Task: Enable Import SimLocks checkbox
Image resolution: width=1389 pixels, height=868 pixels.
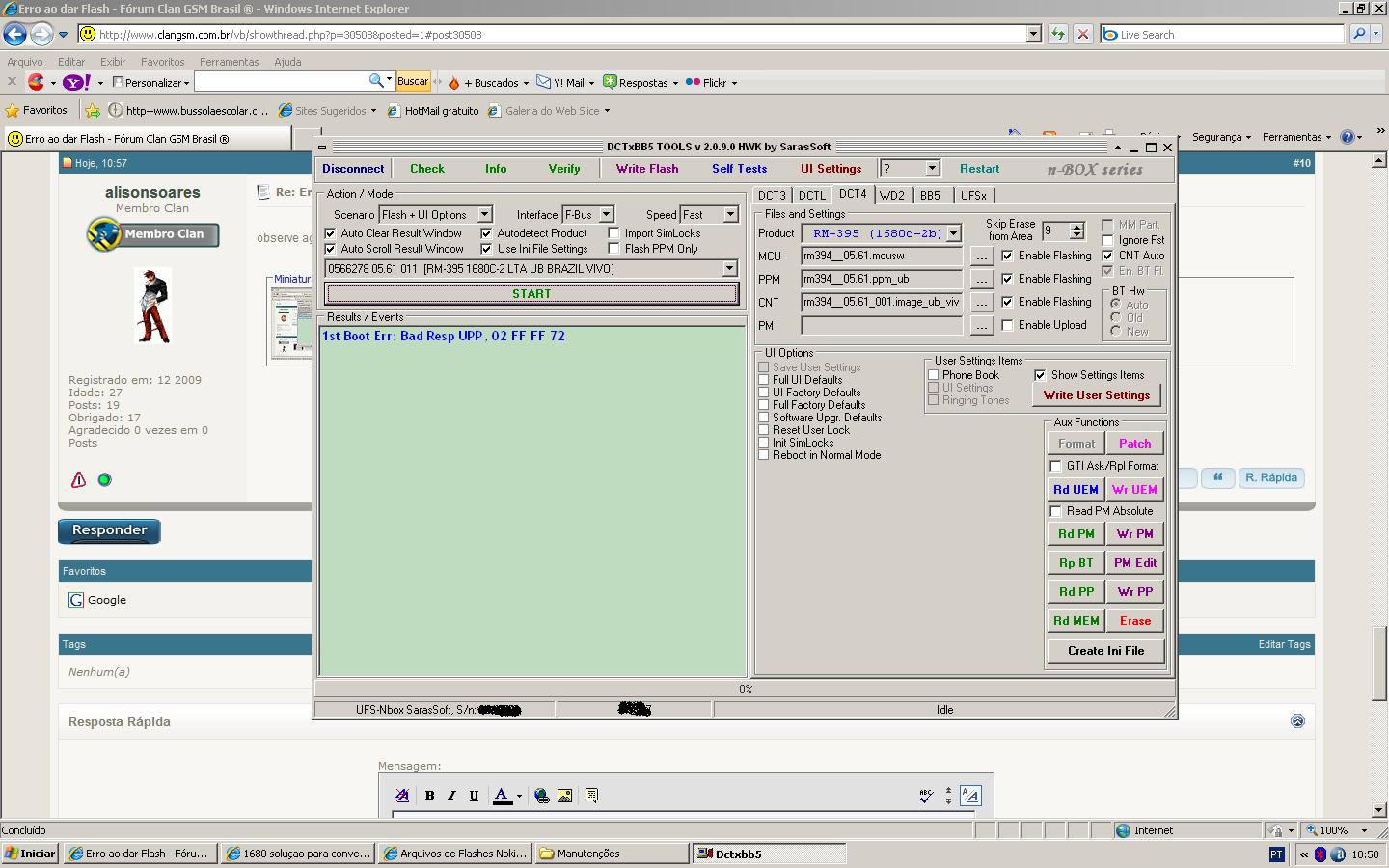Action: [x=614, y=233]
